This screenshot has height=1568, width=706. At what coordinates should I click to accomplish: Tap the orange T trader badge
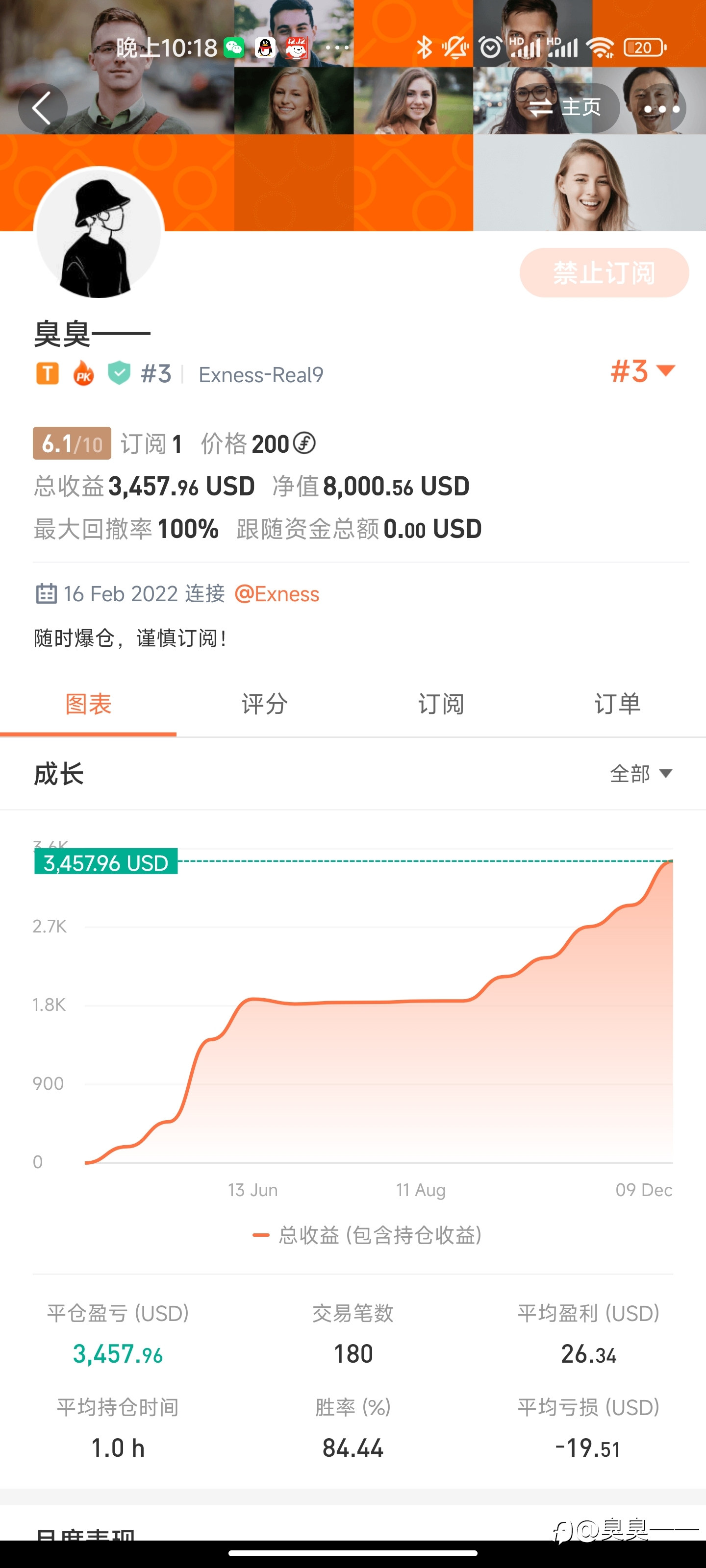click(x=48, y=374)
